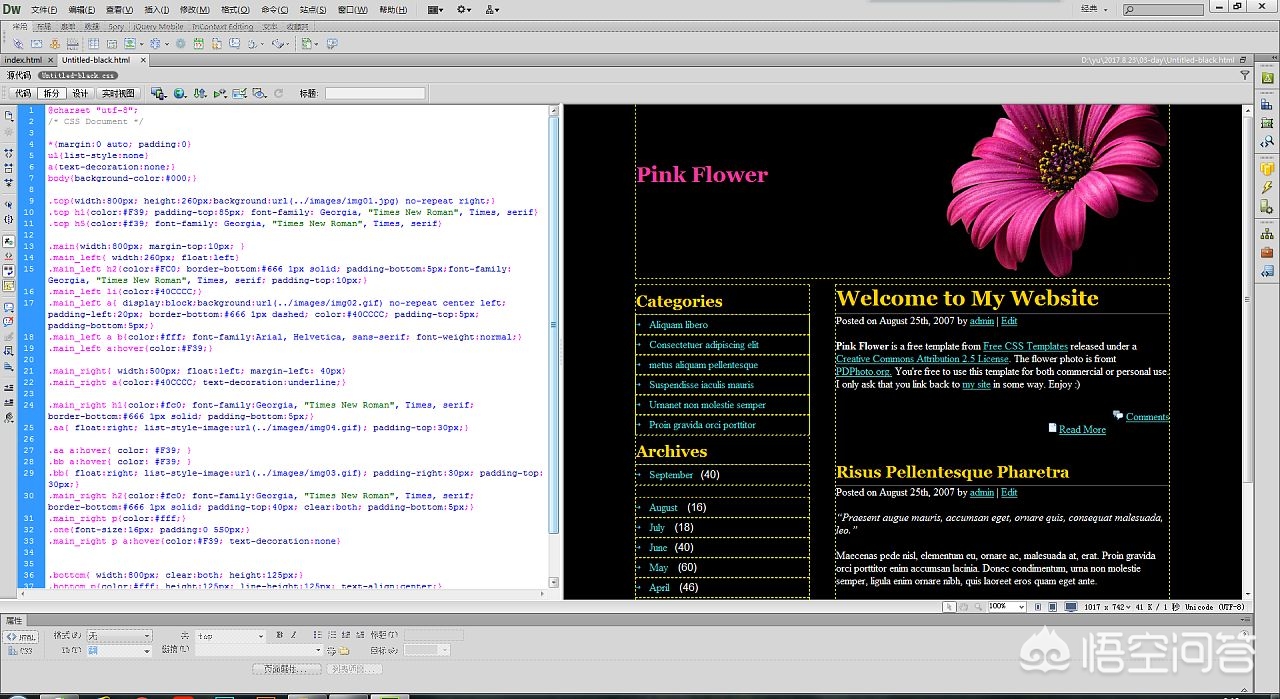1280x699 pixels.
Task: Click the Read More link in preview
Action: [x=1082, y=429]
